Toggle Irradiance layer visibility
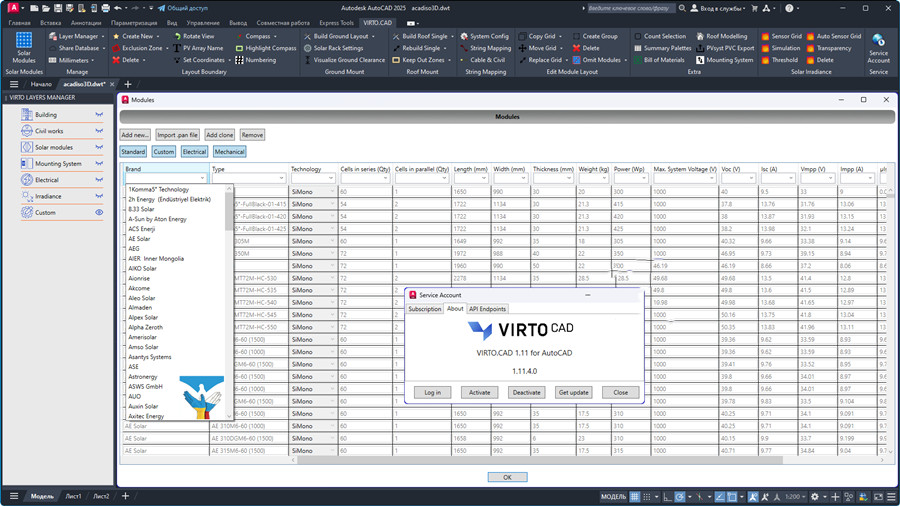Viewport: 900px width, 506px height. [x=99, y=196]
